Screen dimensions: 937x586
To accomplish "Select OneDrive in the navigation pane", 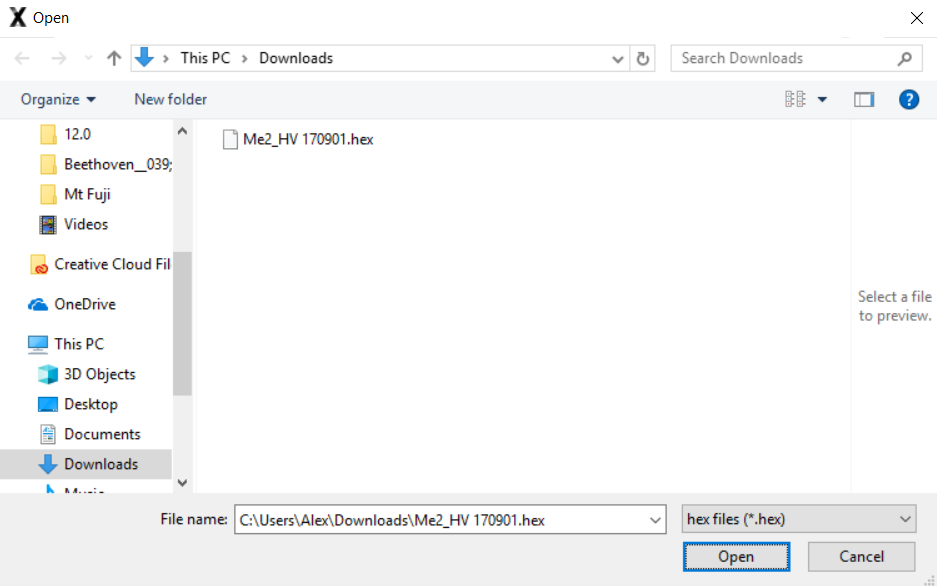I will tap(85, 304).
